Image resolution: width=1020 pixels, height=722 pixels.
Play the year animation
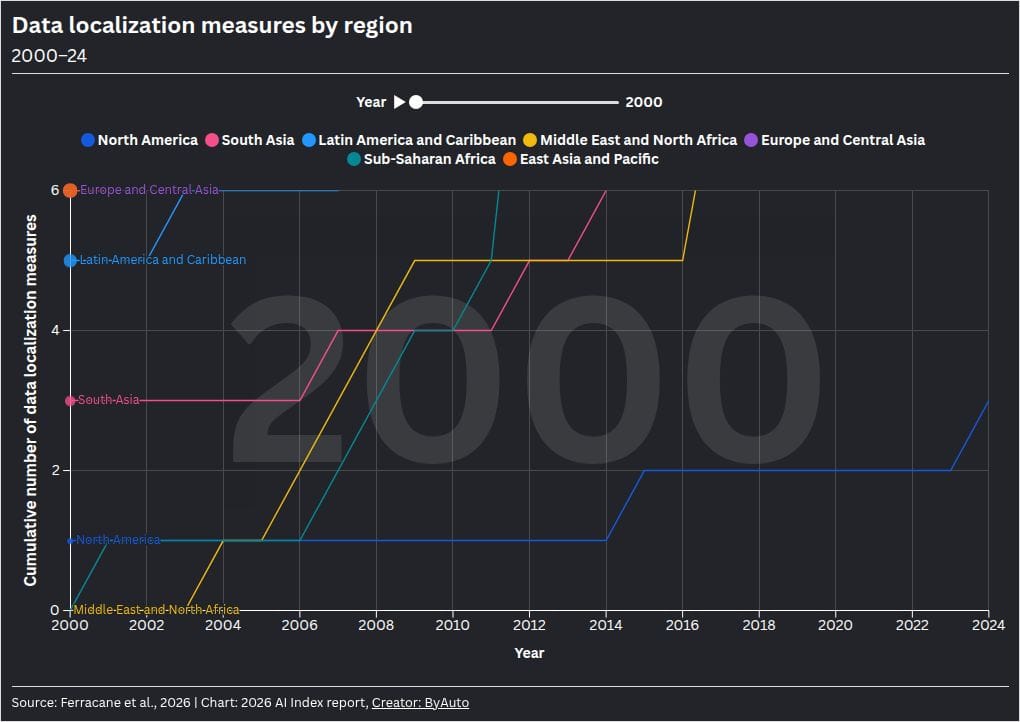[x=399, y=102]
